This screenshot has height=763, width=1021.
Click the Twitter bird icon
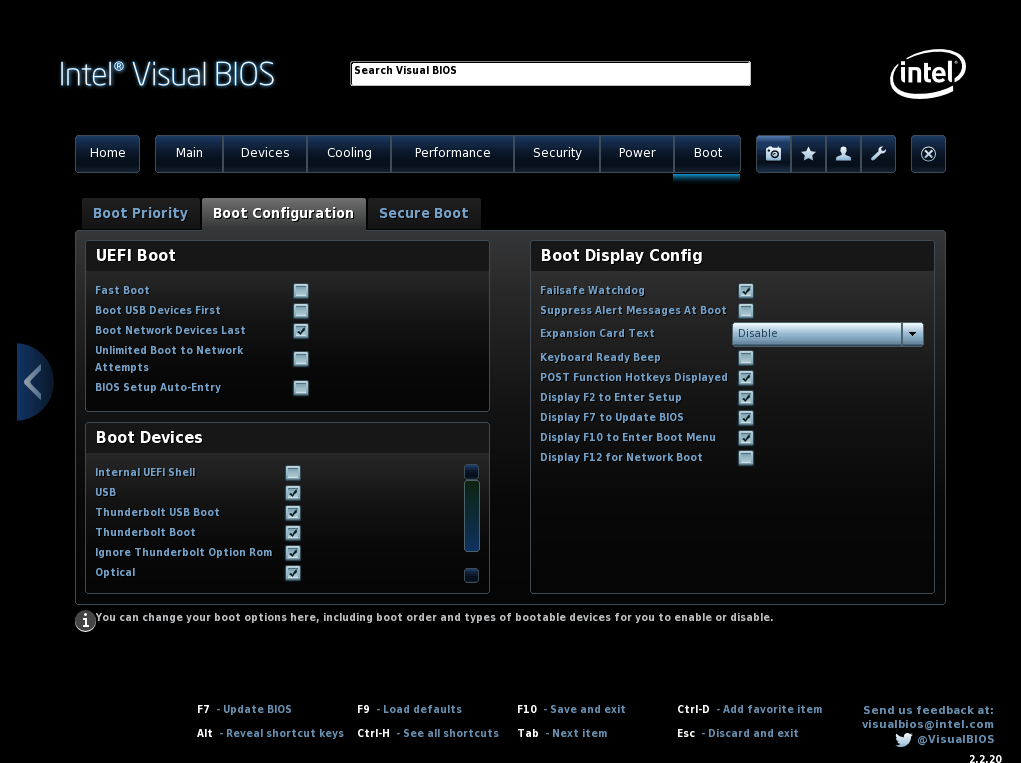click(x=903, y=740)
